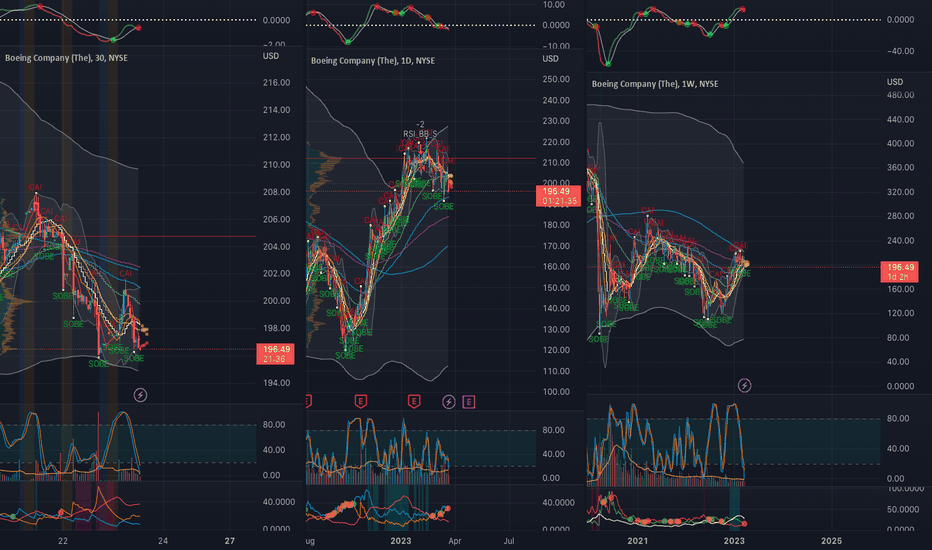Click the Apr label on 1D time axis
Viewport: 932px width, 550px height.
pos(455,541)
